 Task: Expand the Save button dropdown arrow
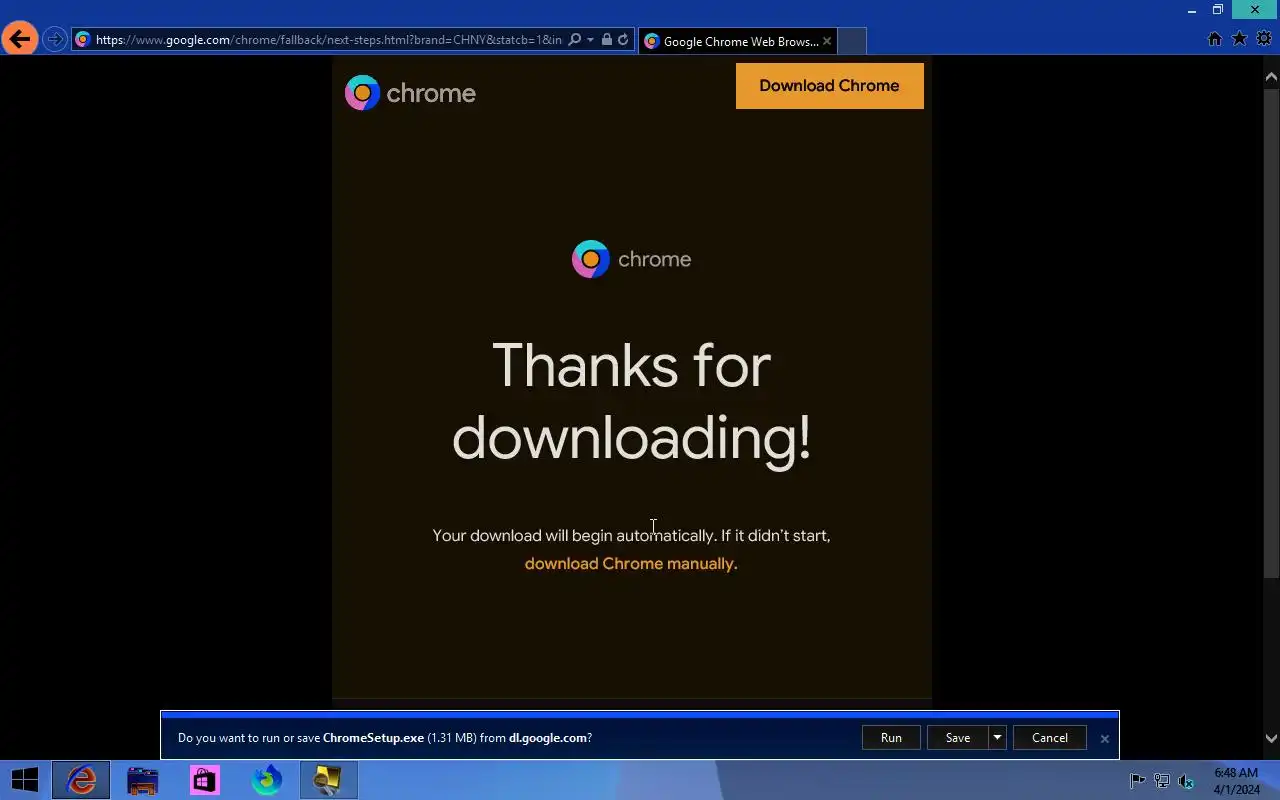pos(997,738)
